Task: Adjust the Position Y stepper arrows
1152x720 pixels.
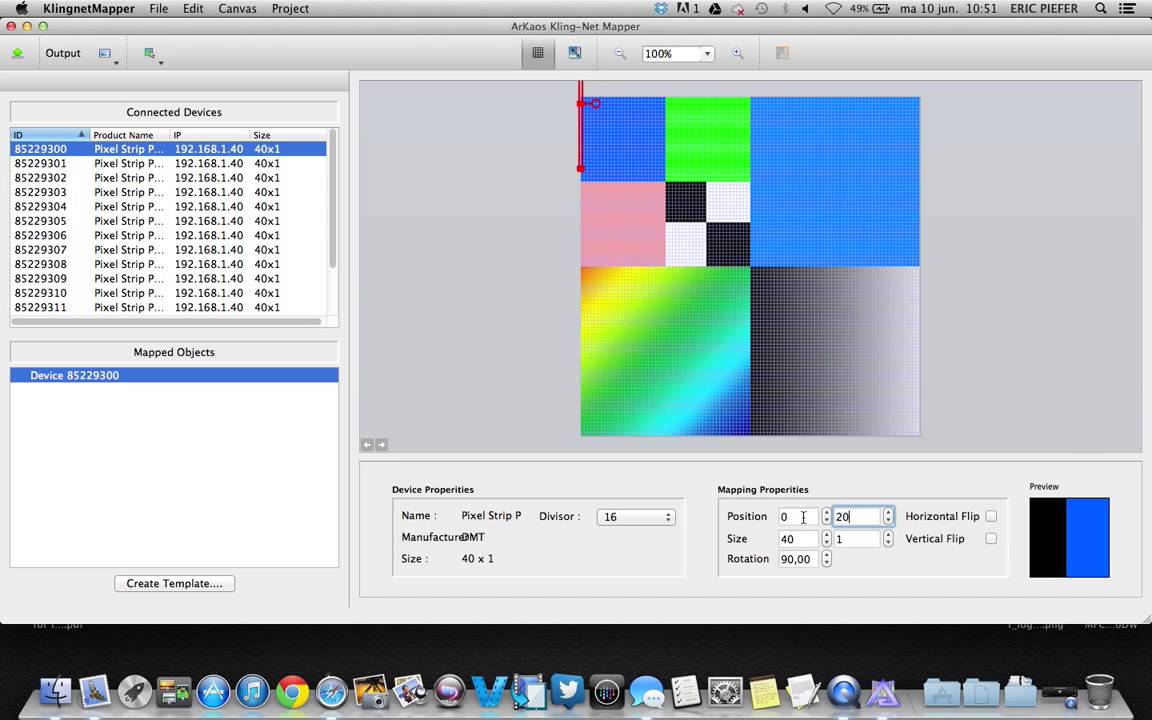Action: tap(888, 517)
